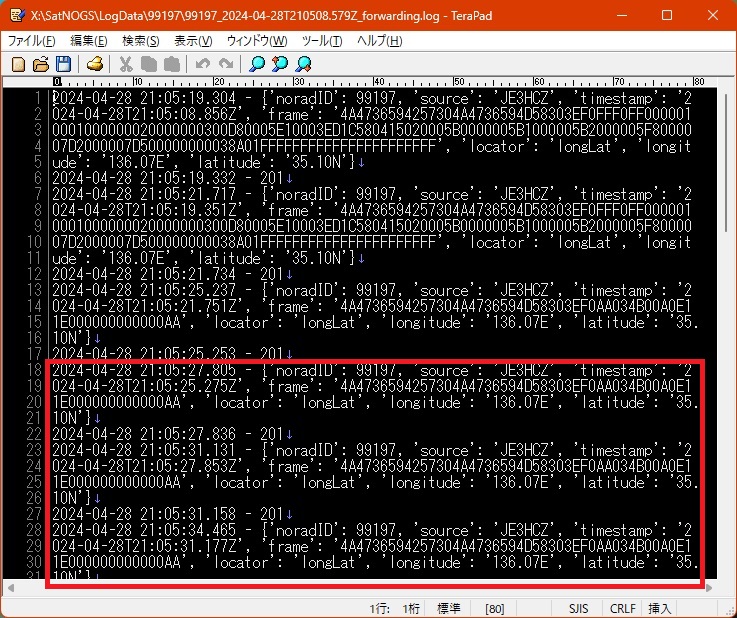Screen dimensions: 737x618
Task: Open the 検索(S) menu
Action: 140,41
